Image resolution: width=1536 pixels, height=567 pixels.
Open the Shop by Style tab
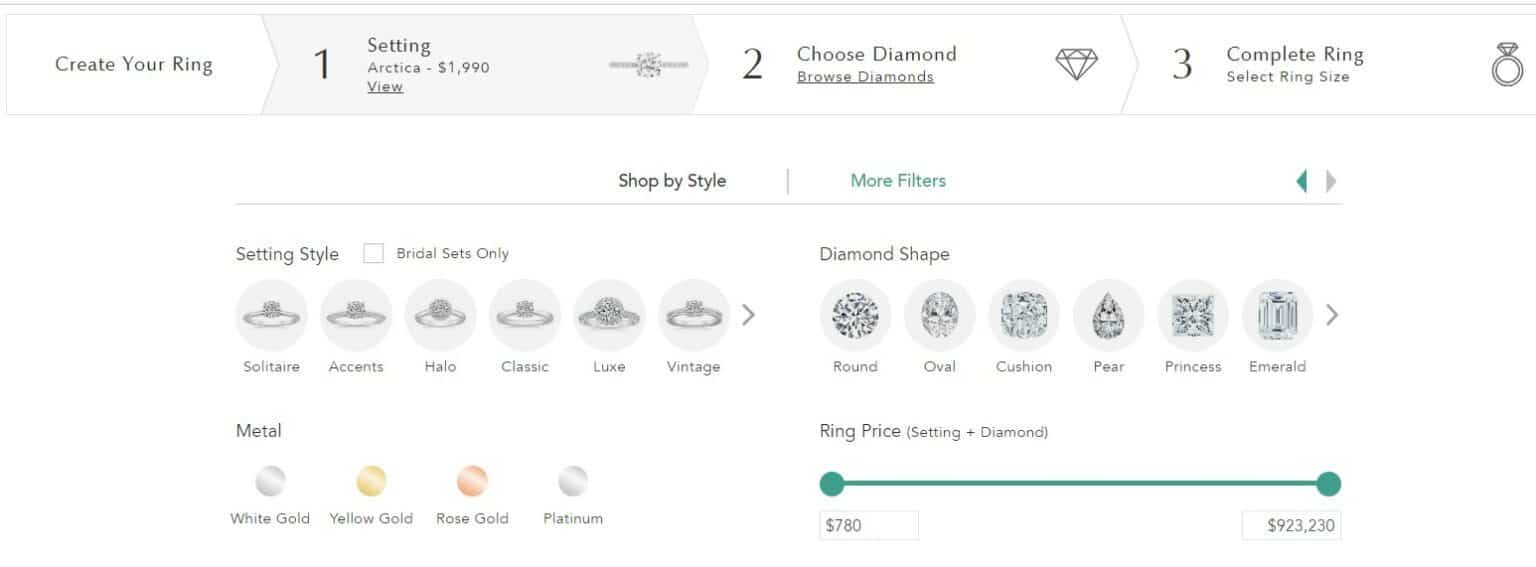pos(672,181)
